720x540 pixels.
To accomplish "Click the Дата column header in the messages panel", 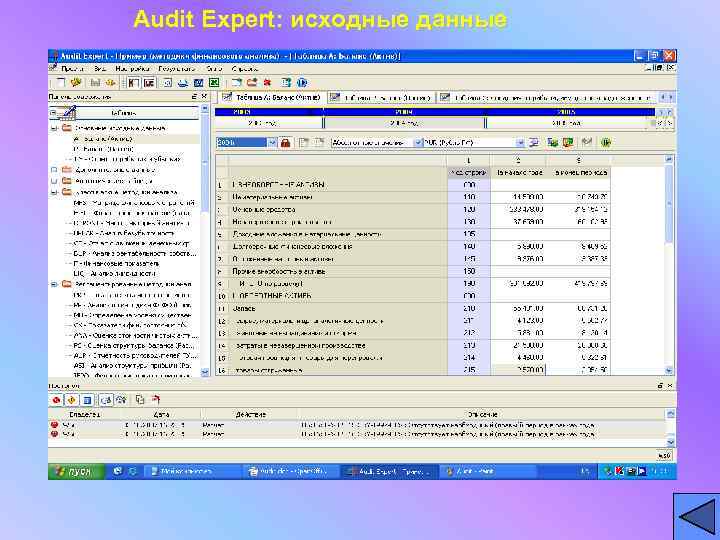I will pyautogui.click(x=161, y=415).
